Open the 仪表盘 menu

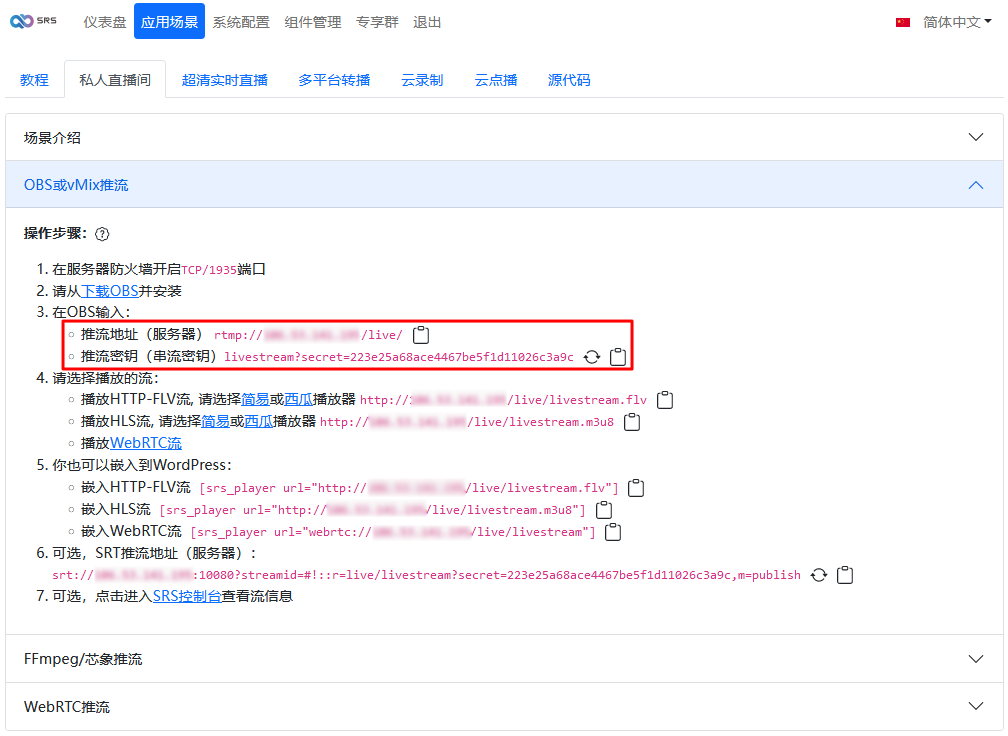[x=105, y=22]
